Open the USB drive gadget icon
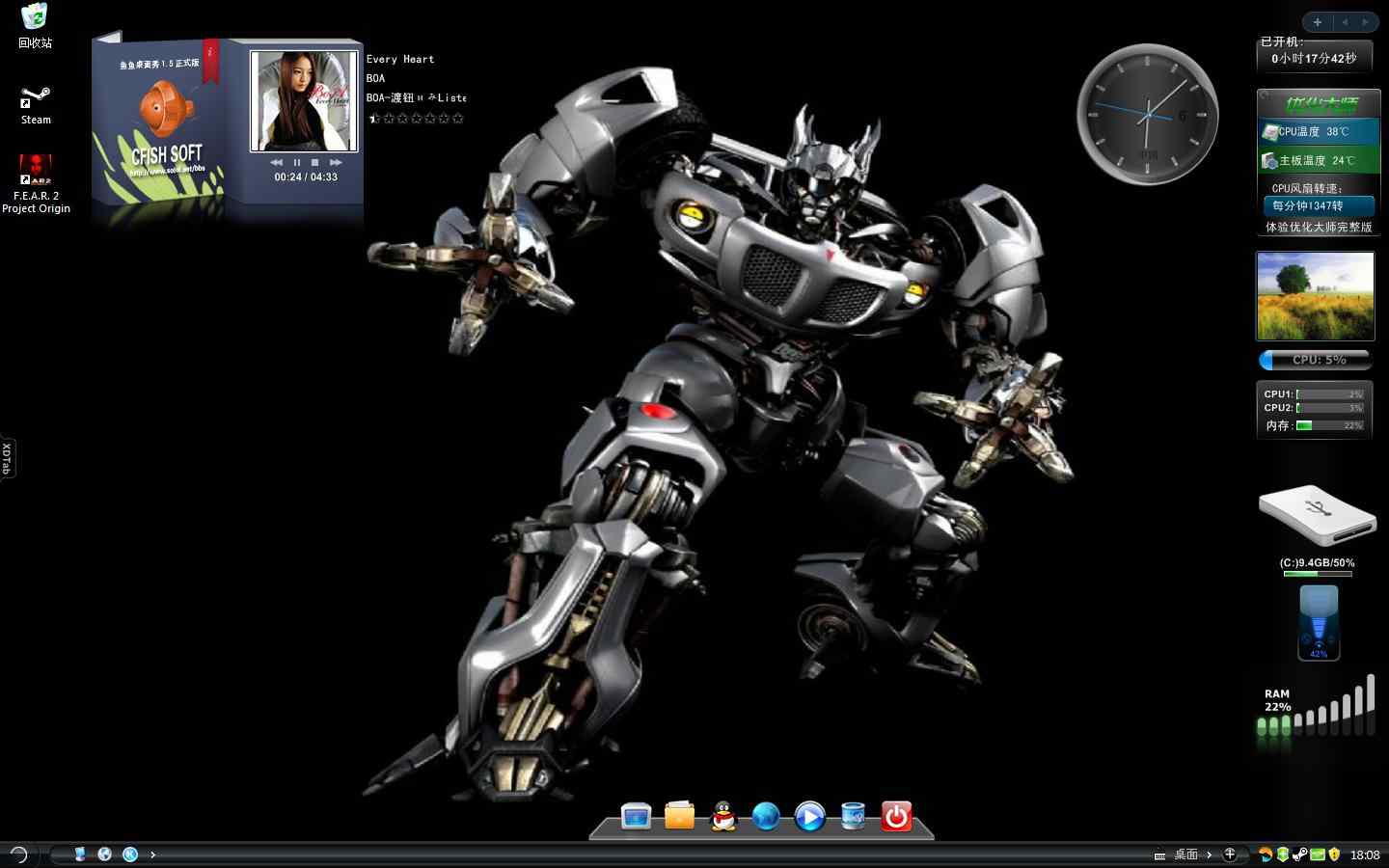The width and height of the screenshot is (1389, 868). pyautogui.click(x=1317, y=515)
